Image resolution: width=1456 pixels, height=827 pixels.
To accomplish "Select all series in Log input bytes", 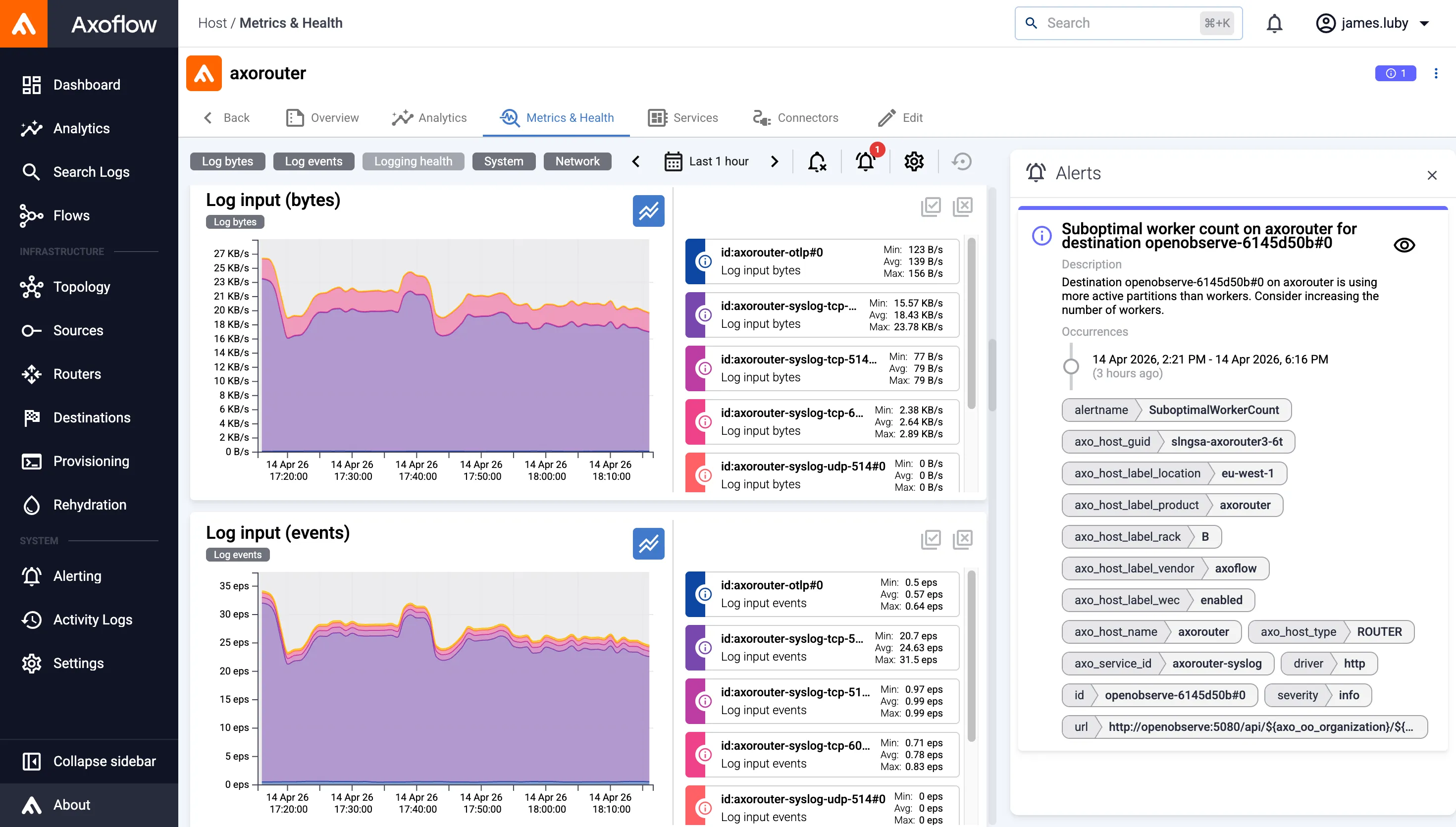I will [x=931, y=206].
